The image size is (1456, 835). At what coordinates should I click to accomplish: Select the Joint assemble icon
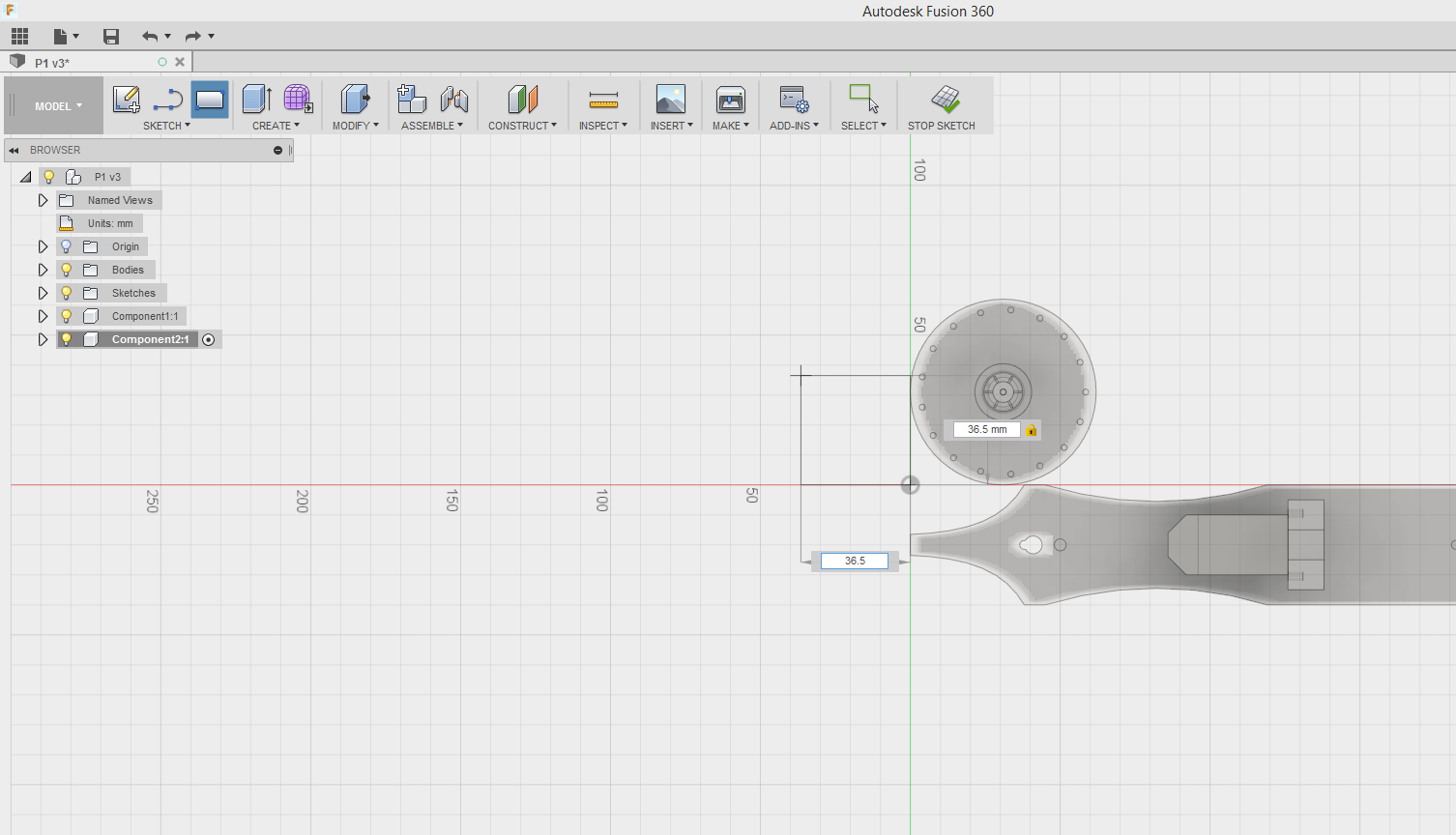tap(454, 100)
